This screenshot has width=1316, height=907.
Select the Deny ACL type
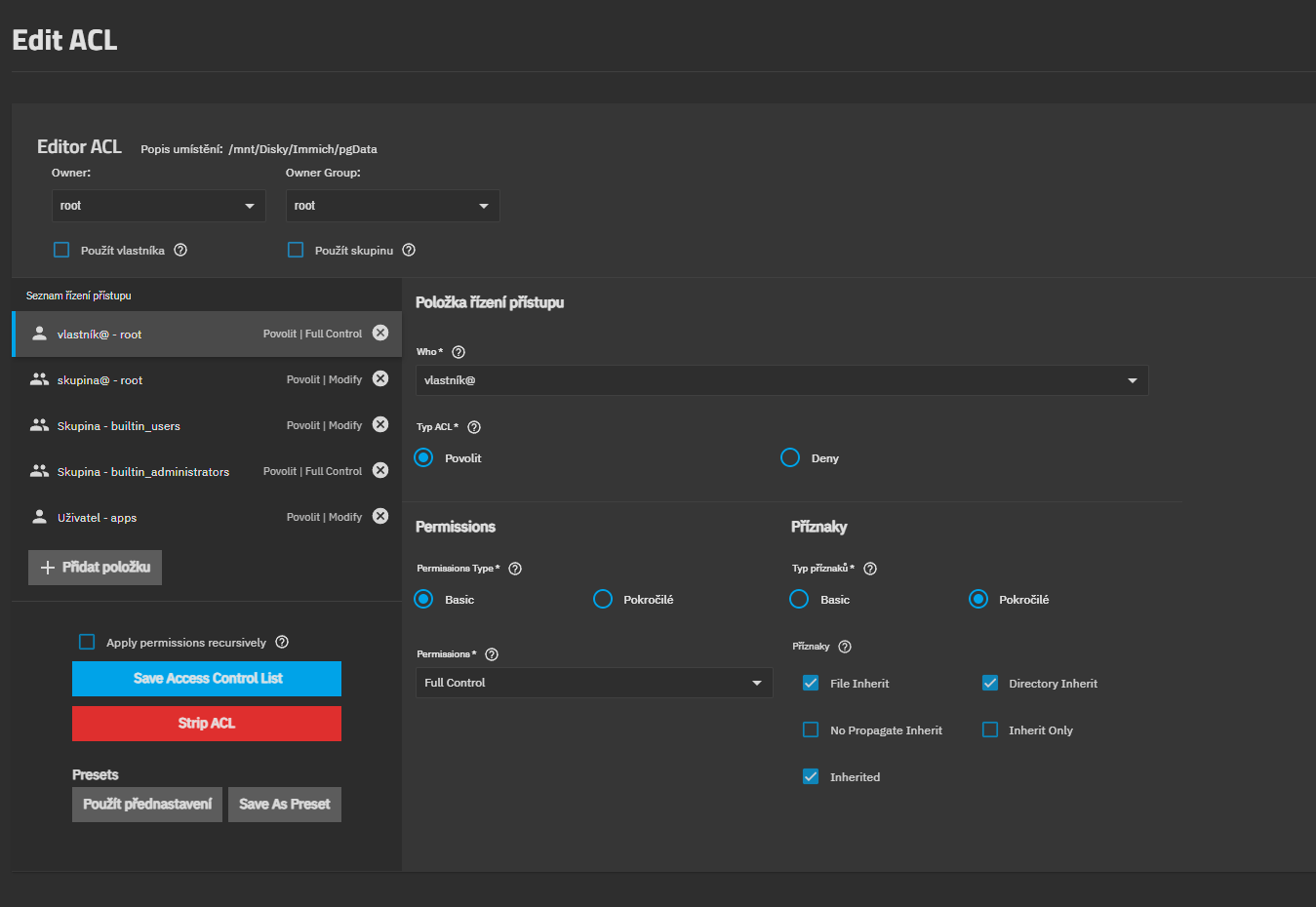[790, 458]
